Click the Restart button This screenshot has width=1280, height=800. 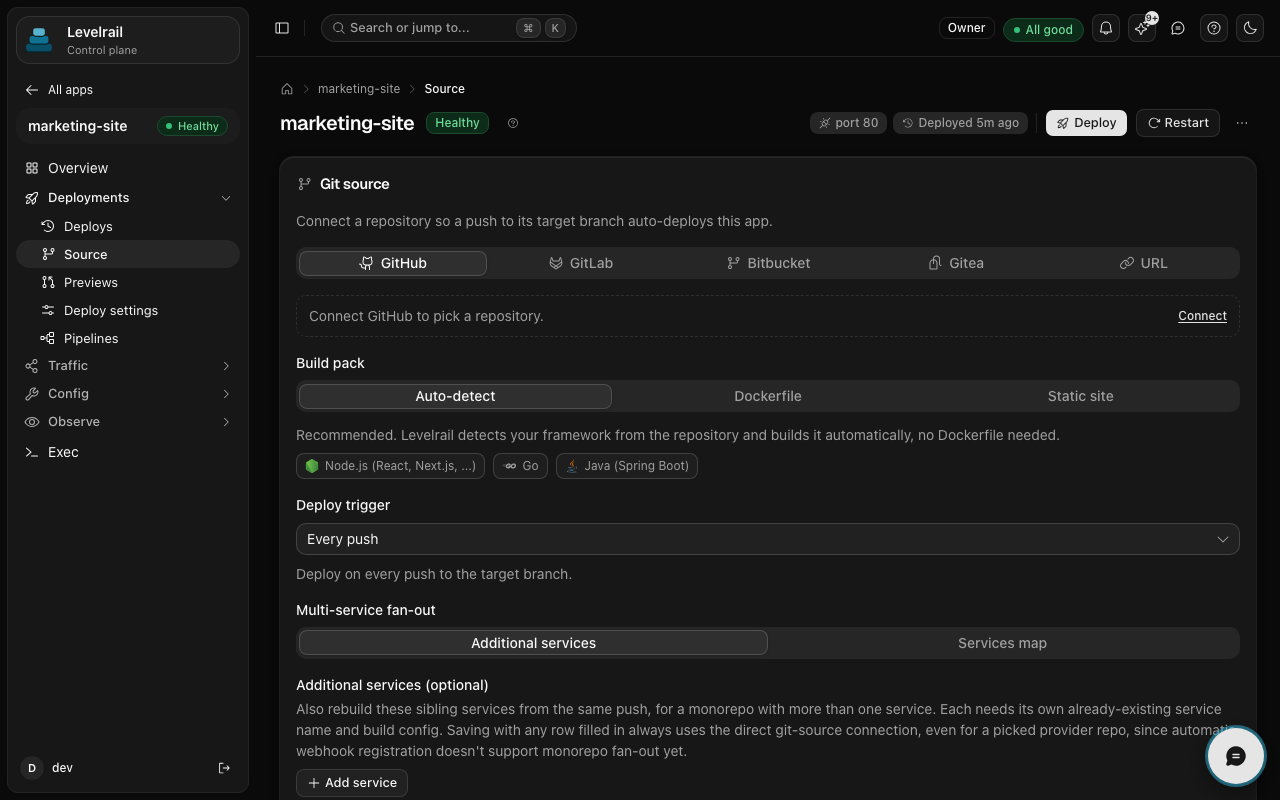1178,123
